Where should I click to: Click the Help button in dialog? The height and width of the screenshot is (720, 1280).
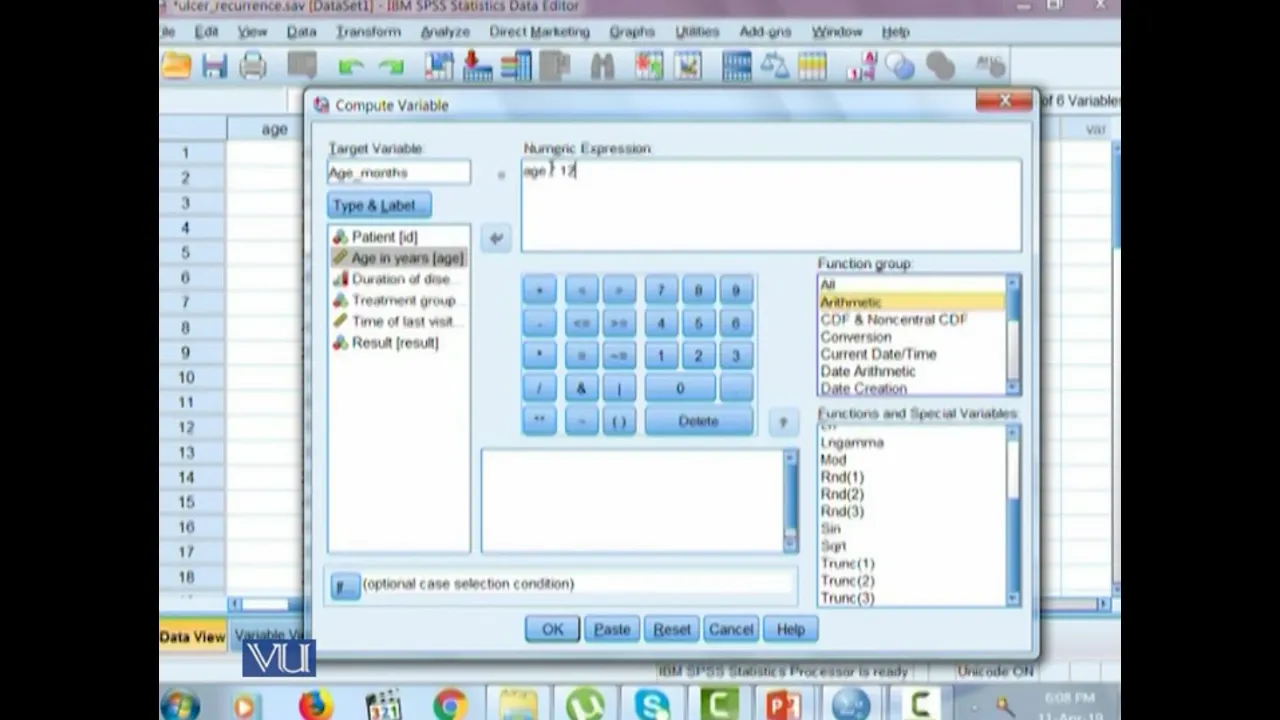pyautogui.click(x=791, y=629)
